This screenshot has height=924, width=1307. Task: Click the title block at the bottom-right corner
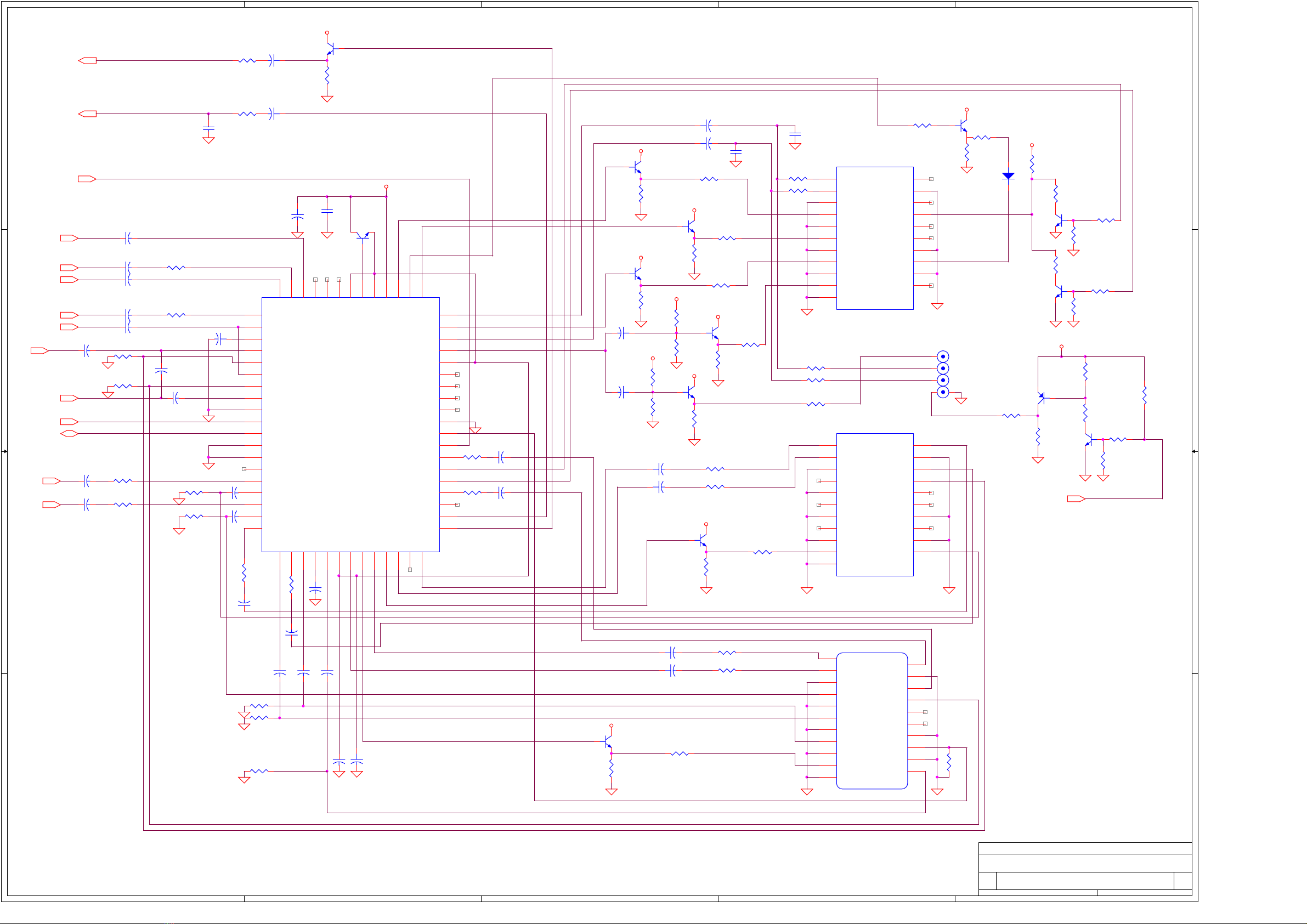tap(1084, 869)
